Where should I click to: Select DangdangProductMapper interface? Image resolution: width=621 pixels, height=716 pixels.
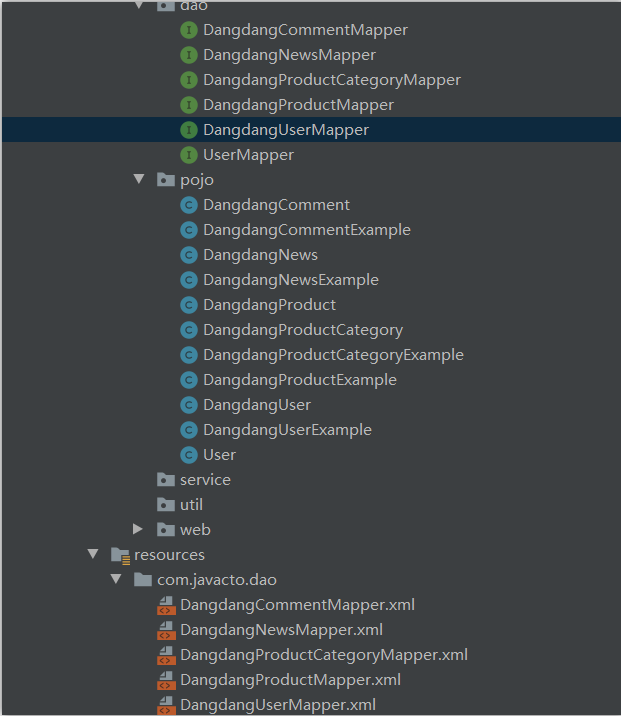tap(298, 105)
